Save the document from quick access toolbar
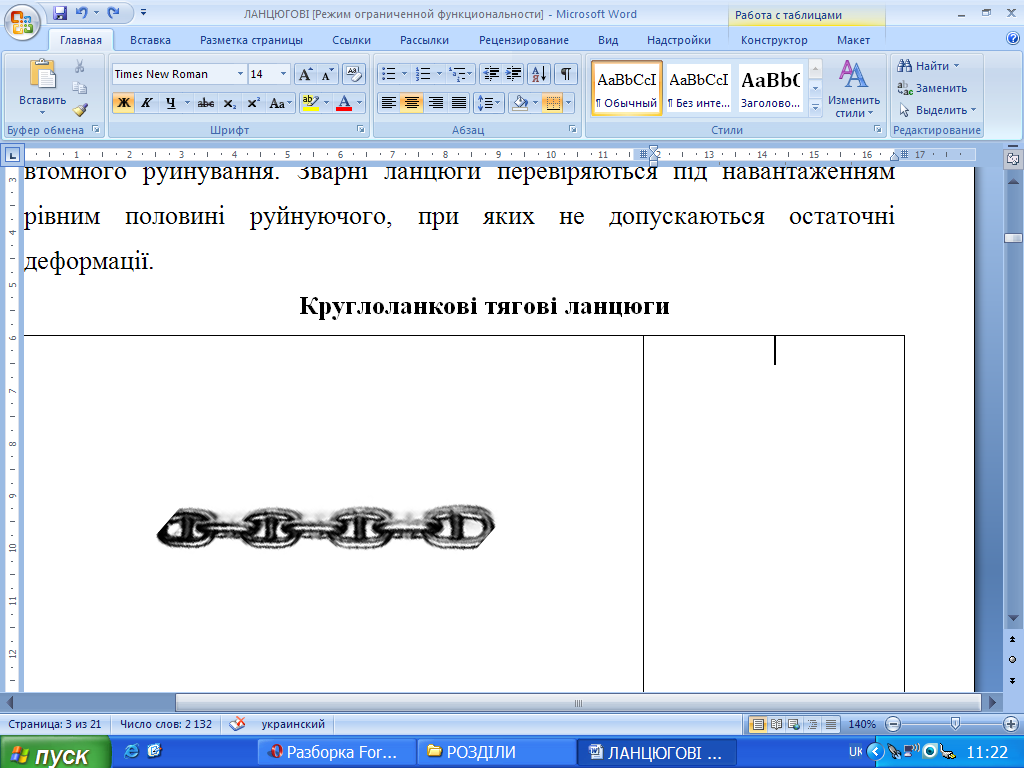The image size is (1024, 768). click(x=60, y=13)
